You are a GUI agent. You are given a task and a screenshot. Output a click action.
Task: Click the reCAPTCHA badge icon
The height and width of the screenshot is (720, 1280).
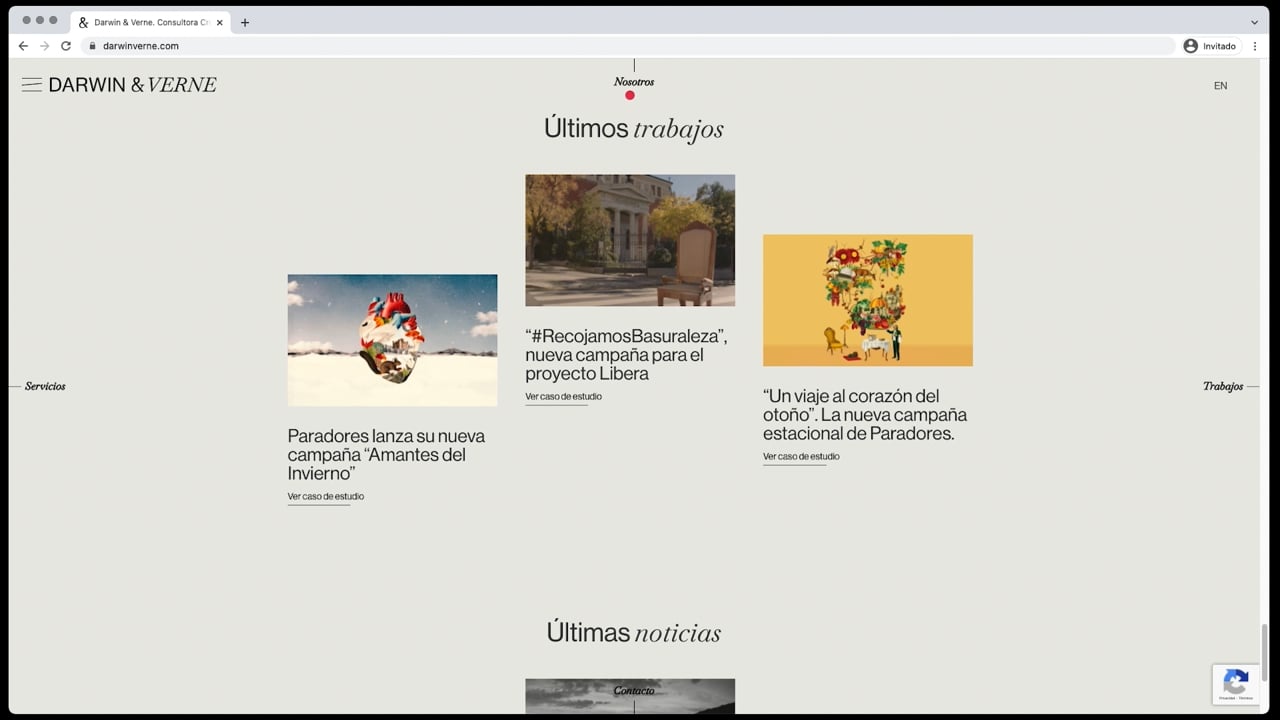[1236, 684]
